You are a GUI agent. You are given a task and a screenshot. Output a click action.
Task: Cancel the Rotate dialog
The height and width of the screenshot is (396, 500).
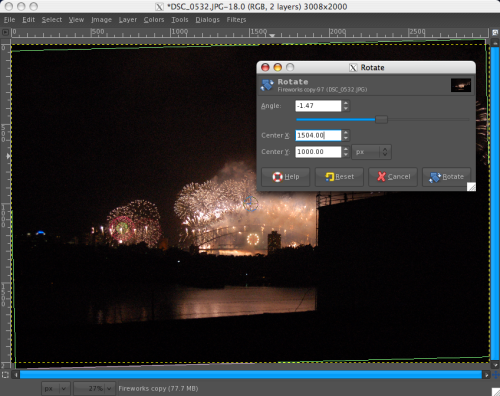[393, 177]
